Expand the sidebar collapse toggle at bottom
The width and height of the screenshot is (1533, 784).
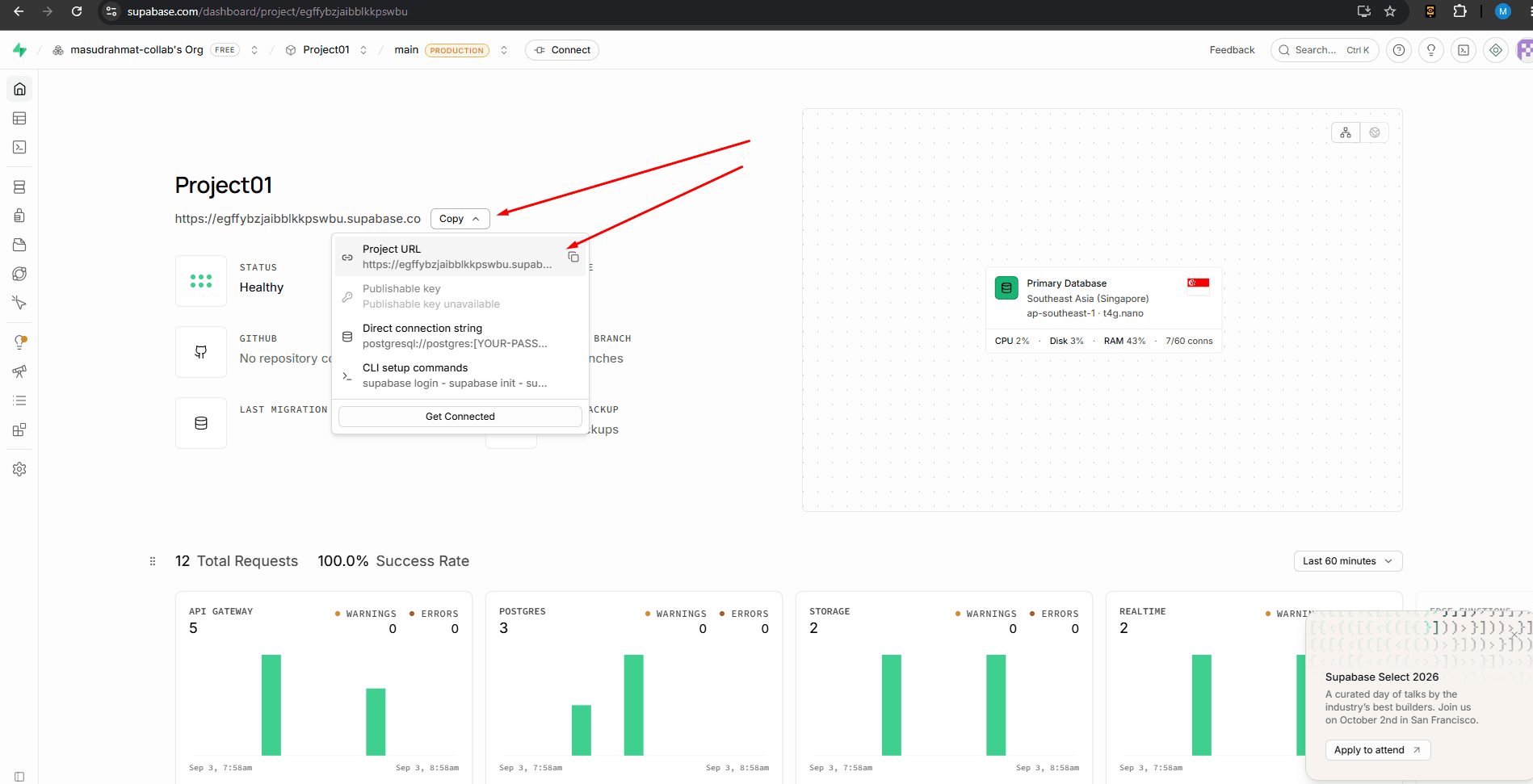(19, 777)
